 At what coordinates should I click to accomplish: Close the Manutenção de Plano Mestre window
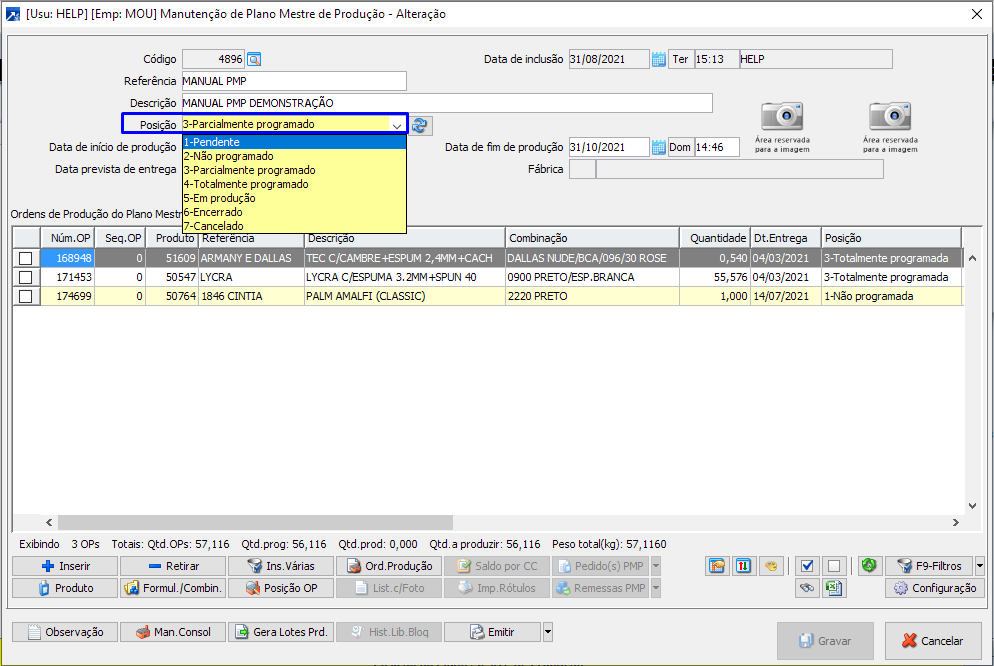tap(976, 14)
